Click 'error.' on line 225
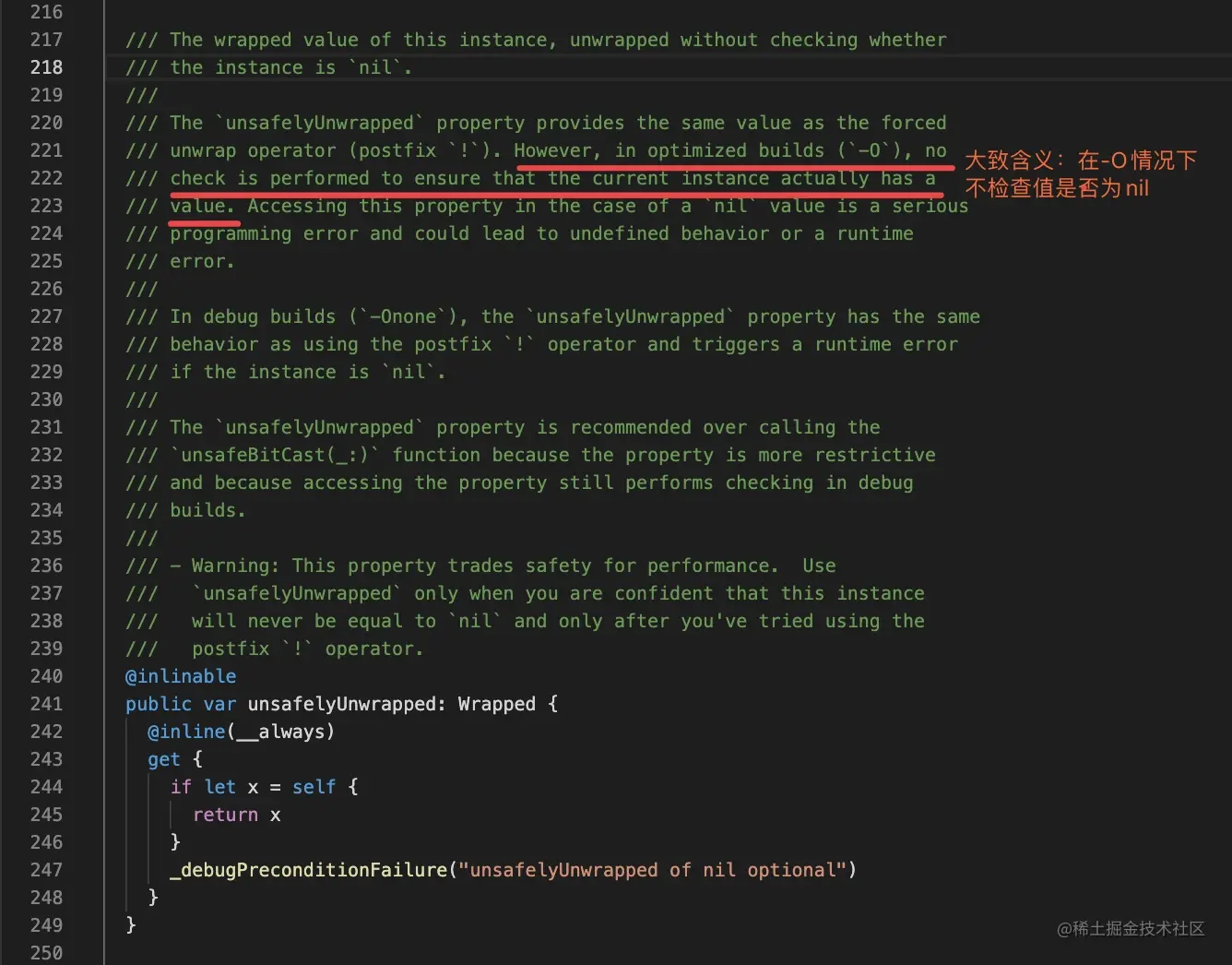The height and width of the screenshot is (965, 1232). click(x=202, y=261)
